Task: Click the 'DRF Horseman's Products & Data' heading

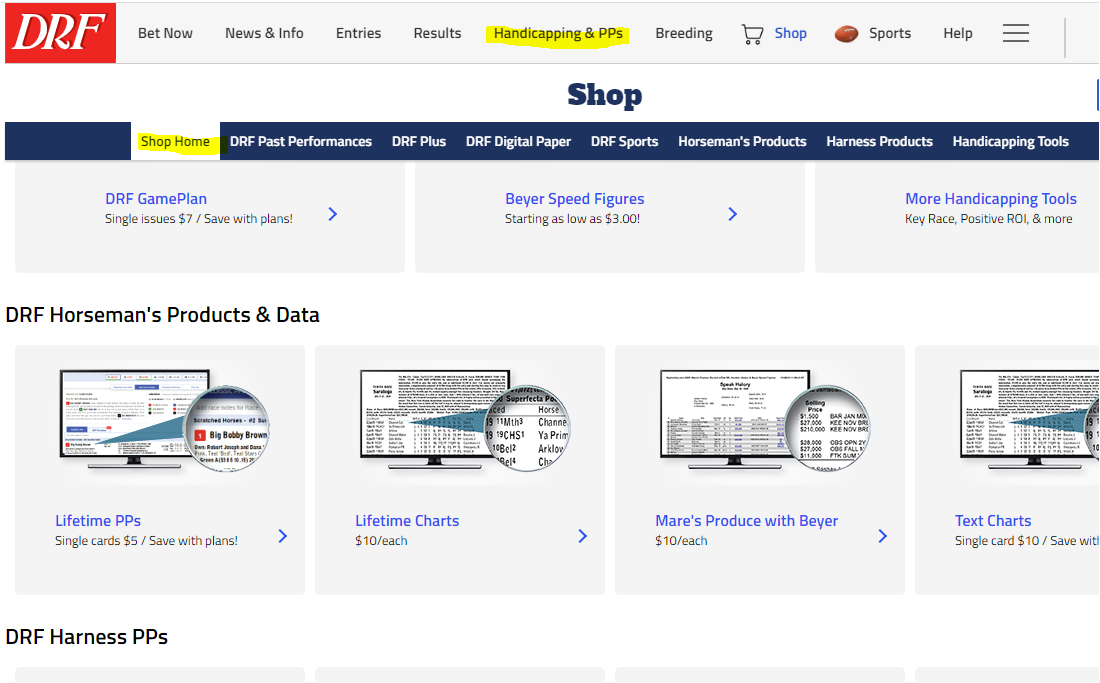Action: (x=162, y=315)
